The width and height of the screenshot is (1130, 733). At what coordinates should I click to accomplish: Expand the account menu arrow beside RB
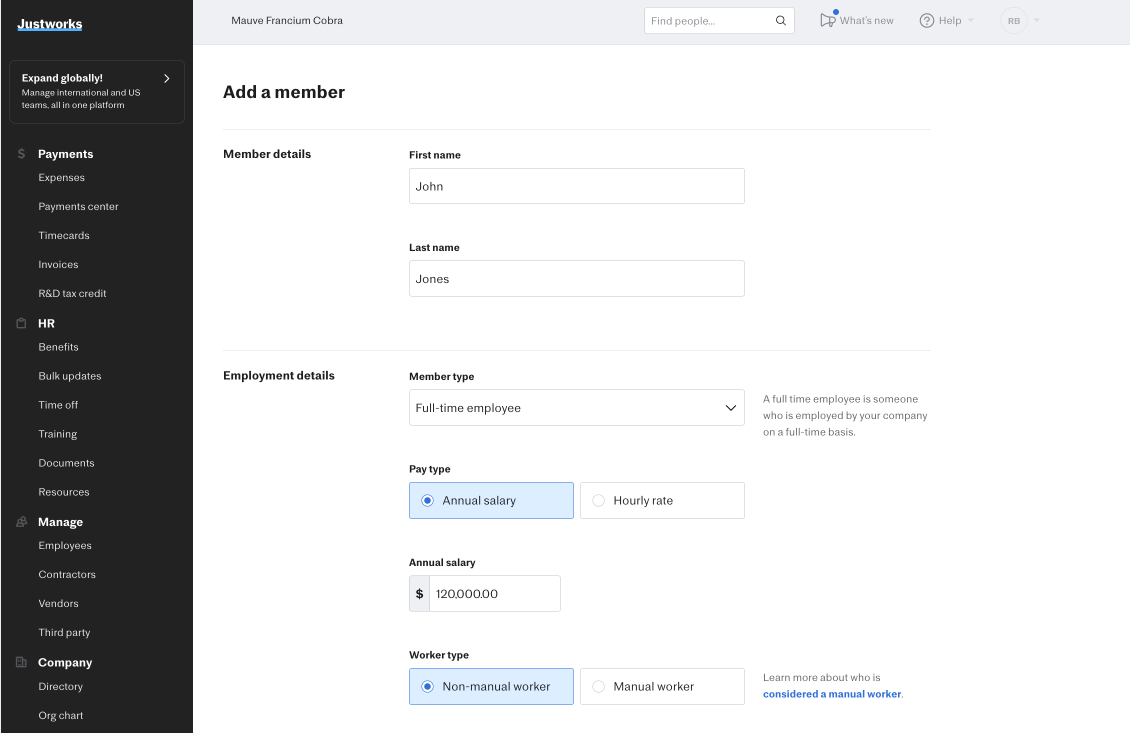1036,21
